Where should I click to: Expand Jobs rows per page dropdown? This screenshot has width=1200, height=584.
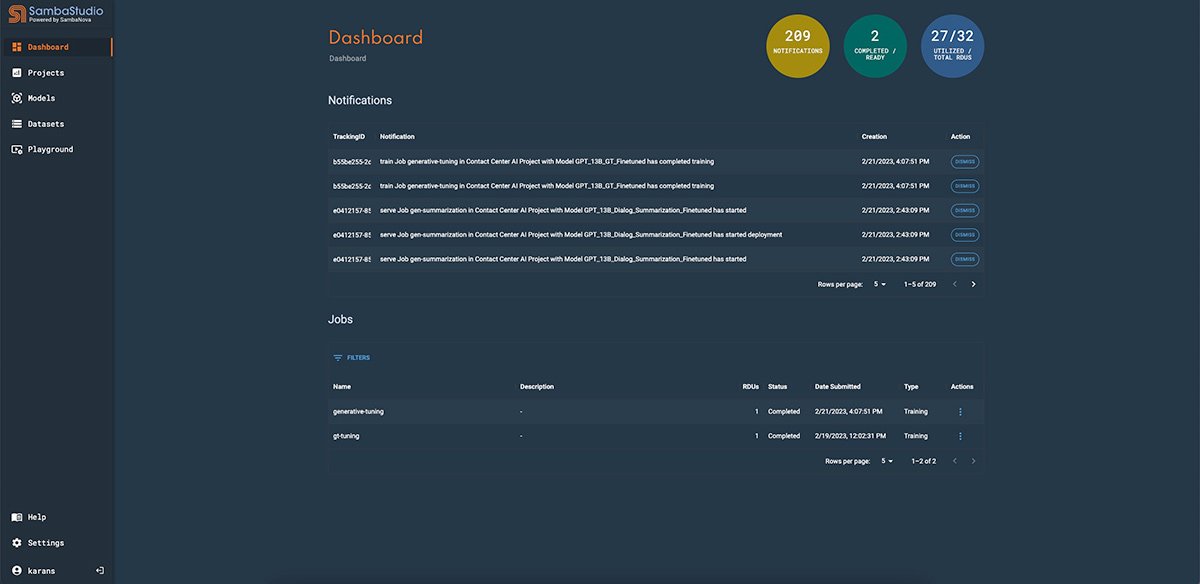[887, 461]
